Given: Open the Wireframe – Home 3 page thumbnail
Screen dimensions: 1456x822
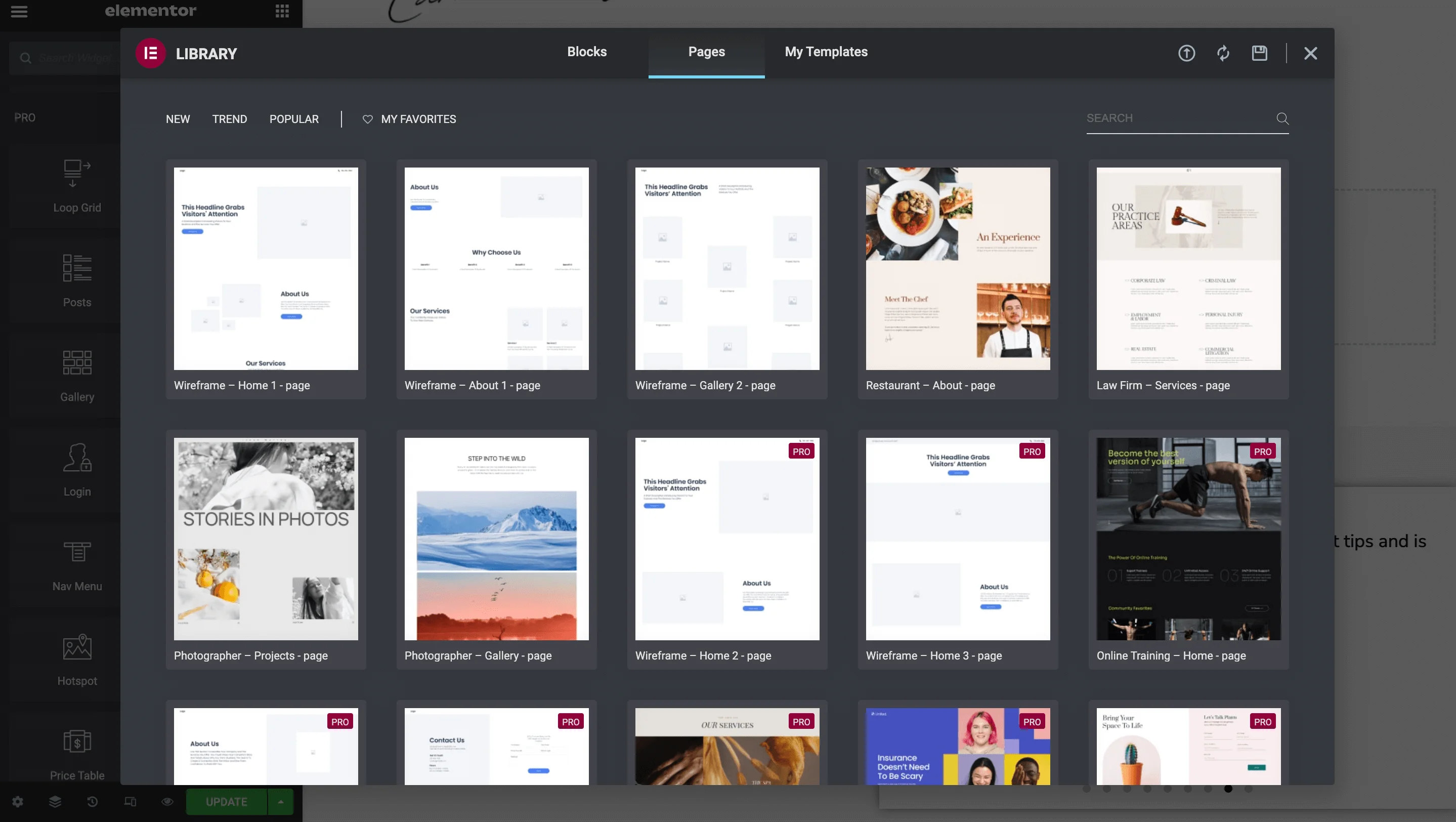Looking at the screenshot, I should click(958, 539).
